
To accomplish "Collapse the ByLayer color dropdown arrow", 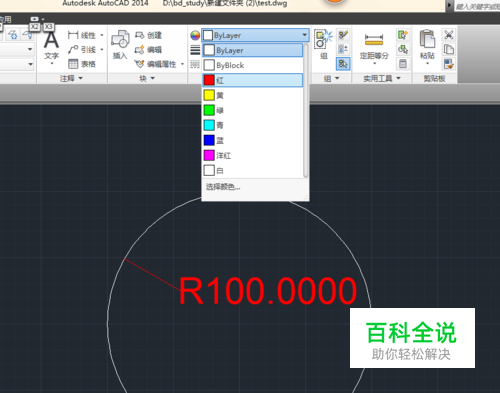I will coord(304,35).
